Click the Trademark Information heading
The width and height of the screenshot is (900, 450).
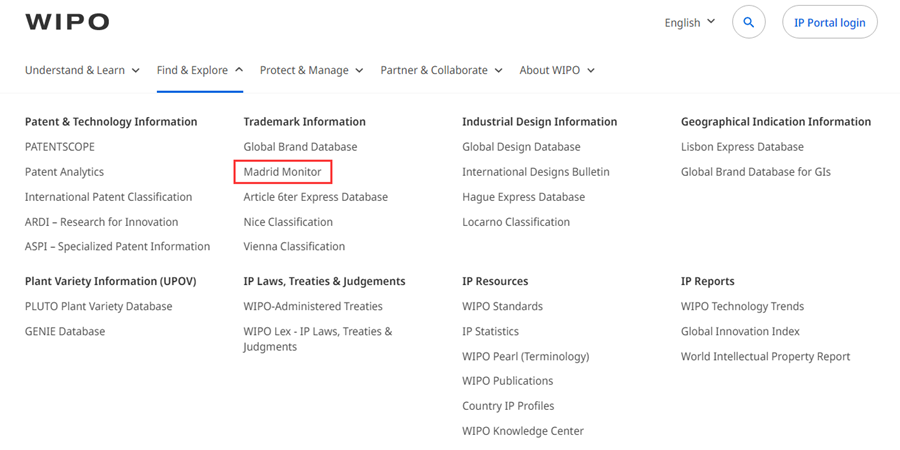304,122
